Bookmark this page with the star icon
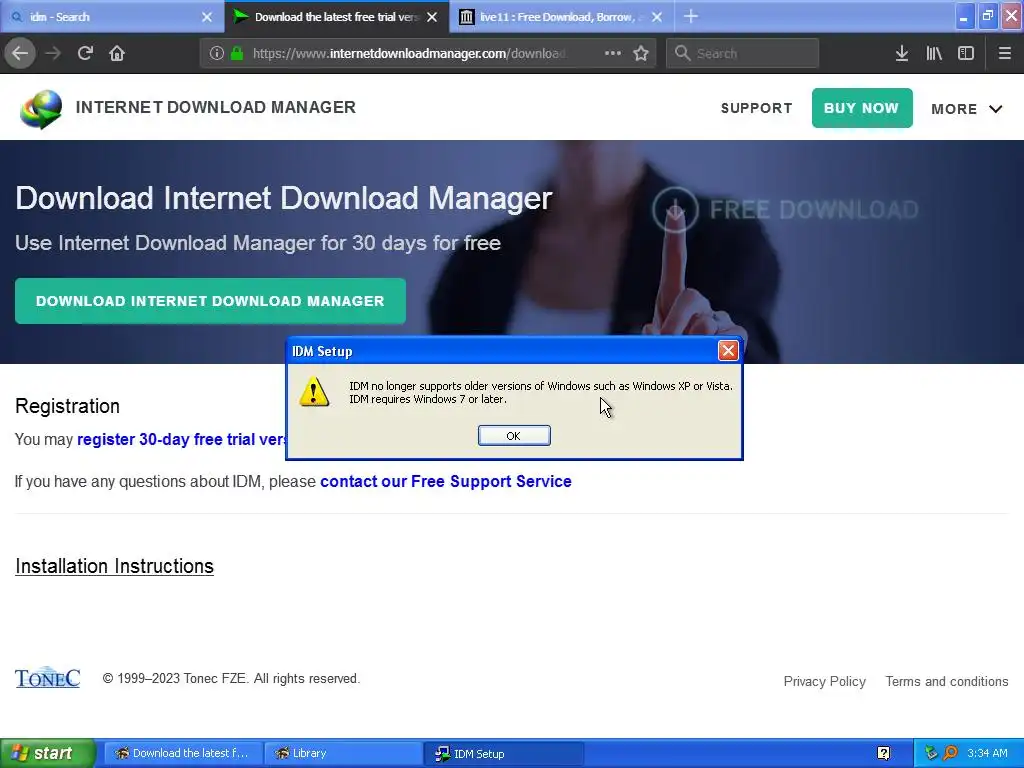Image resolution: width=1024 pixels, height=768 pixels. [641, 54]
